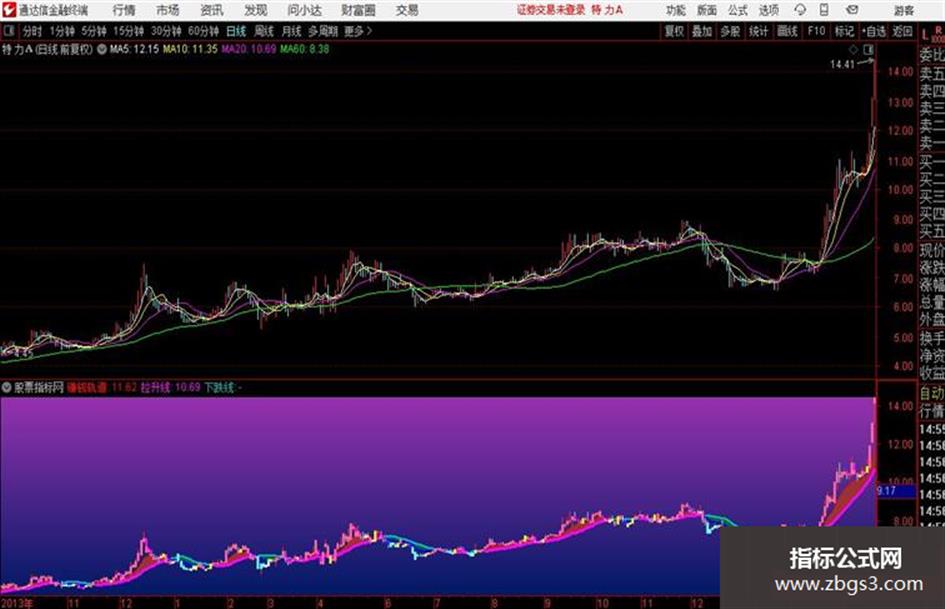Open the 财富圈 menu
The image size is (945, 609).
358,10
